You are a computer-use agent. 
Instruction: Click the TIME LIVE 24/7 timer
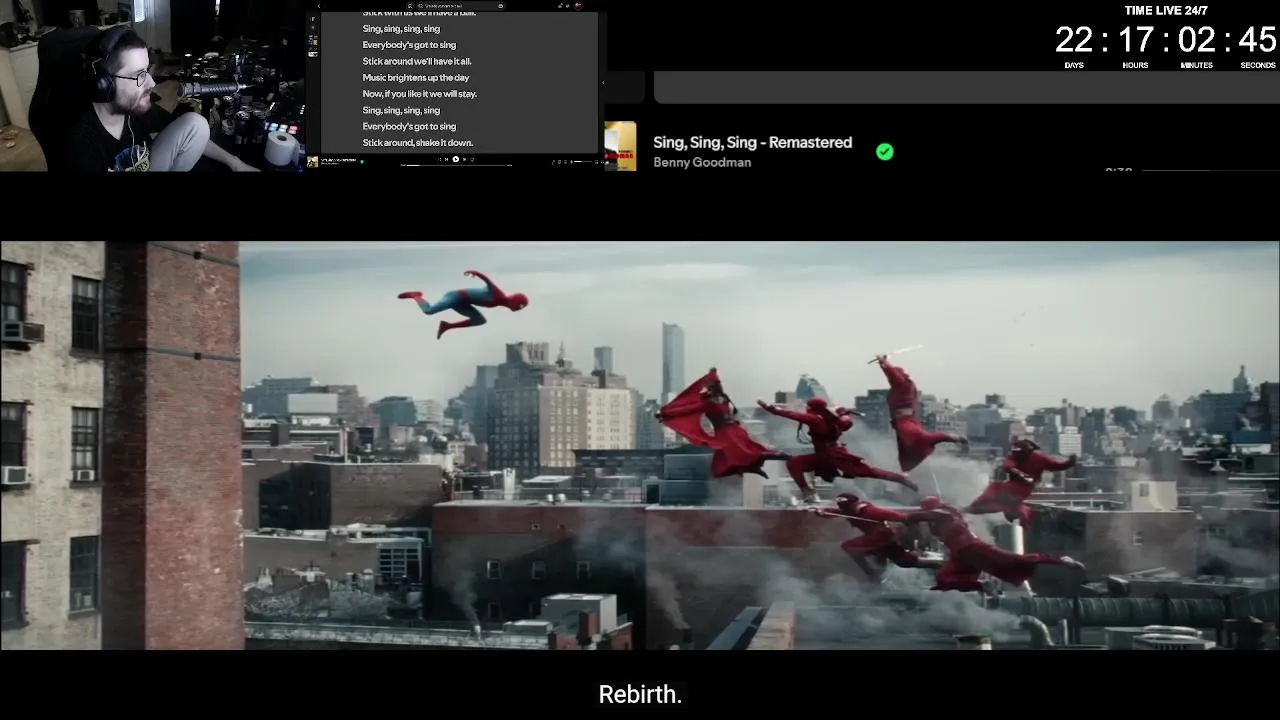1165,39
